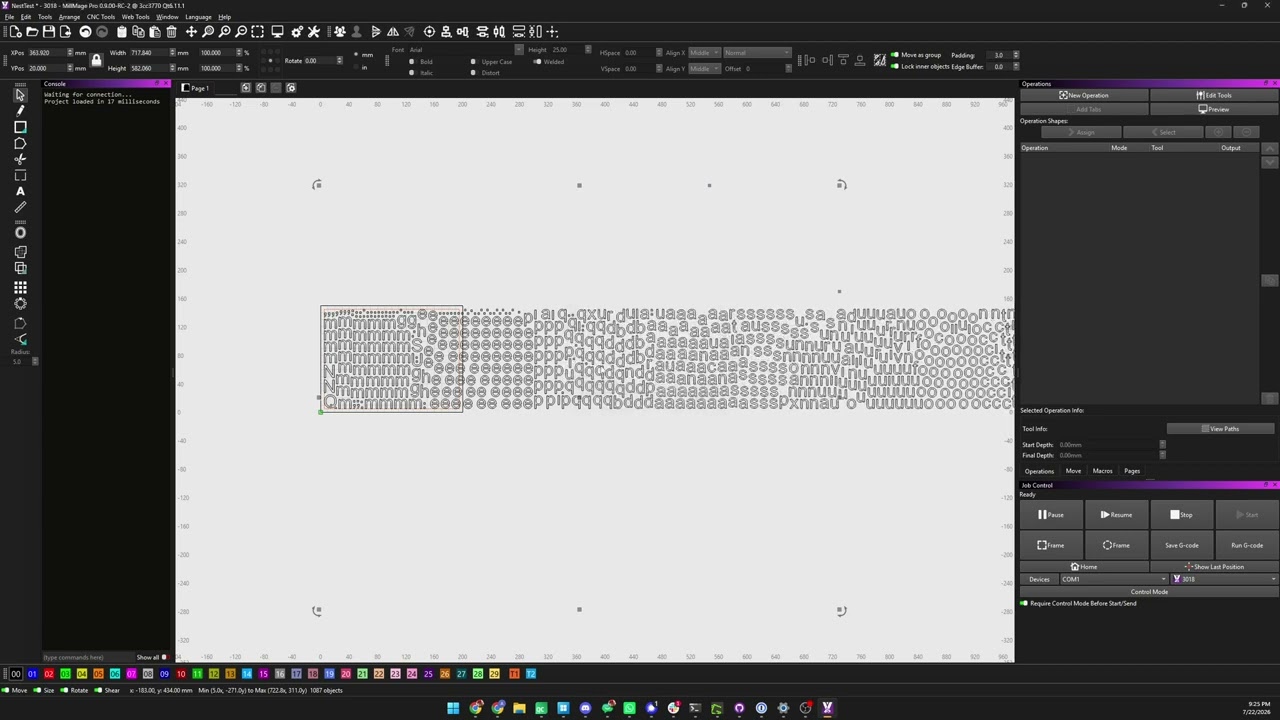Disable Move as group toggle
1280x720 pixels.
tap(895, 55)
